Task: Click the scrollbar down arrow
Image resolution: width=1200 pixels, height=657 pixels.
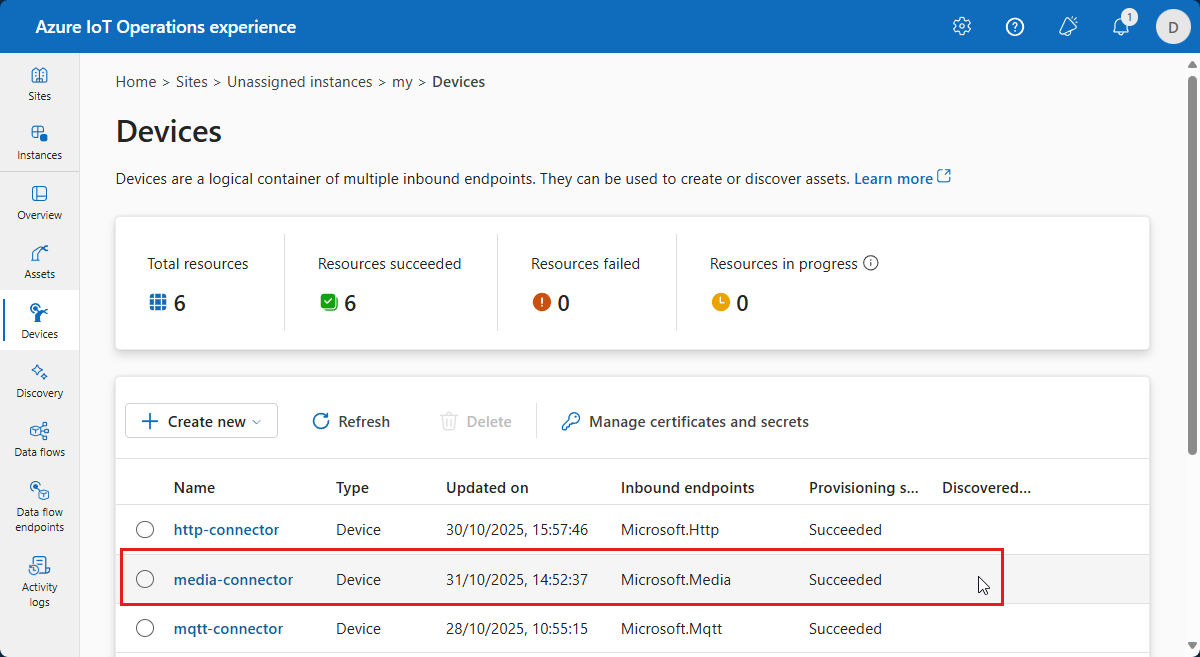Action: [x=1191, y=649]
